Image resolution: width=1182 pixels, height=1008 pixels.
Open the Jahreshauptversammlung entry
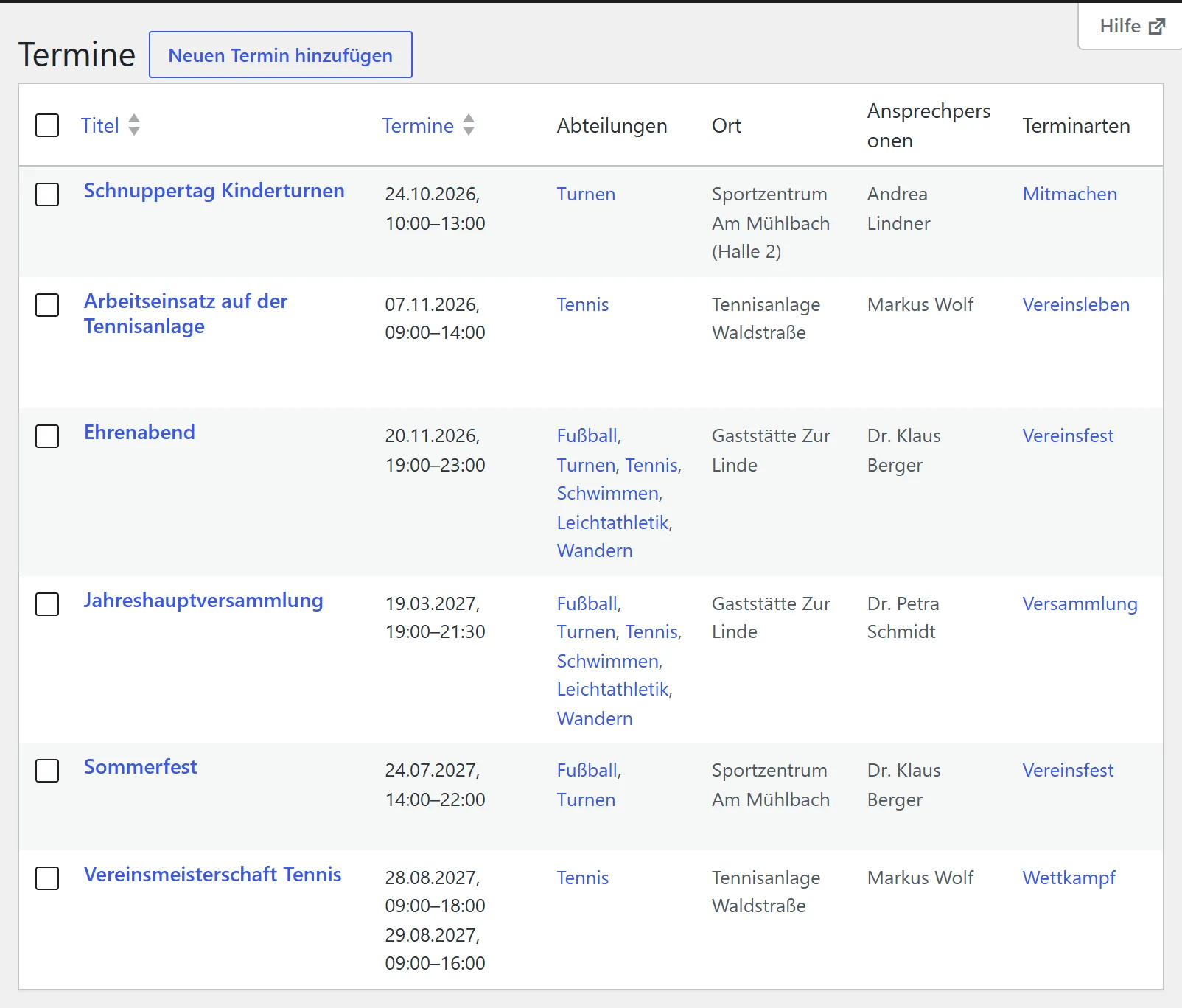[203, 601]
